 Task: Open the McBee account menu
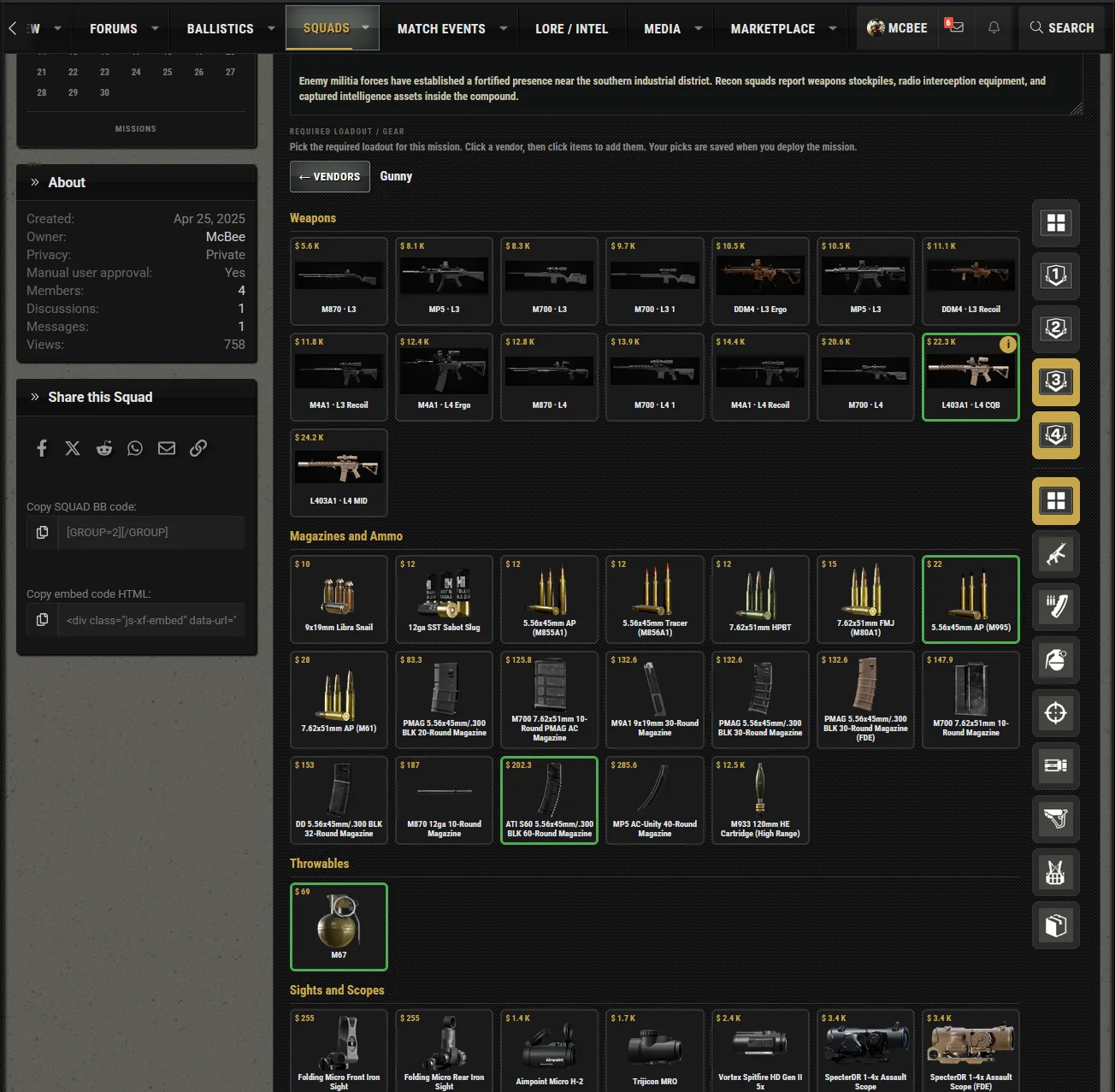896,27
